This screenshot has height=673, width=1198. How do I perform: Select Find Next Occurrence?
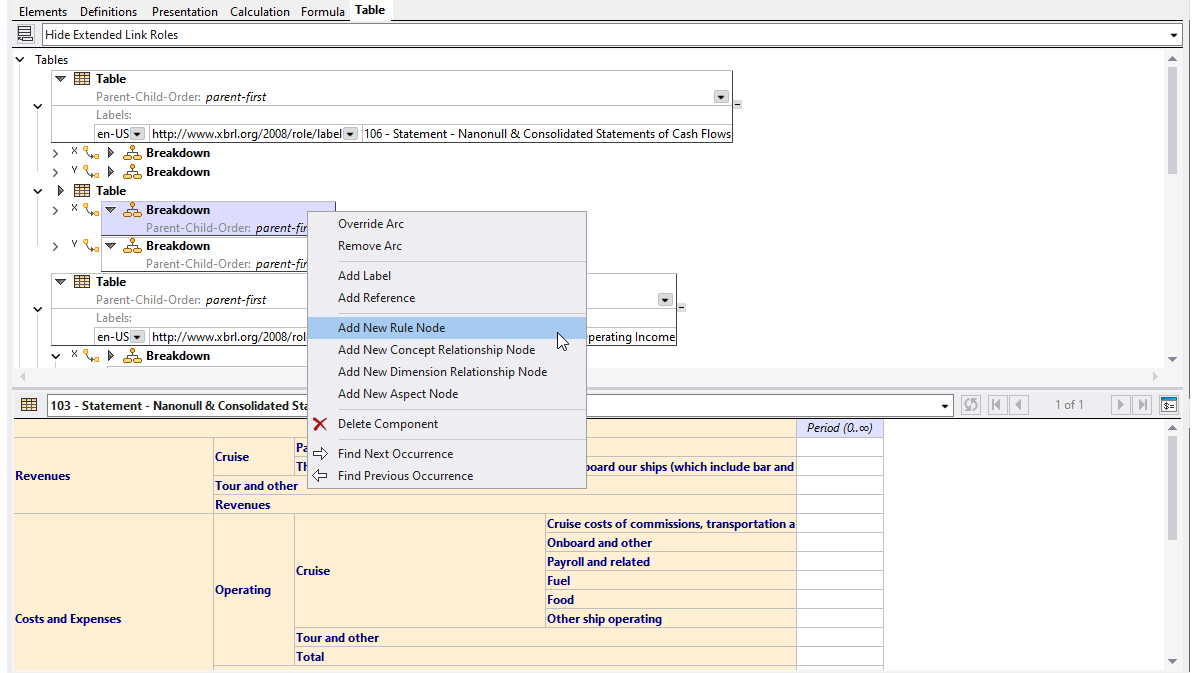tap(393, 453)
